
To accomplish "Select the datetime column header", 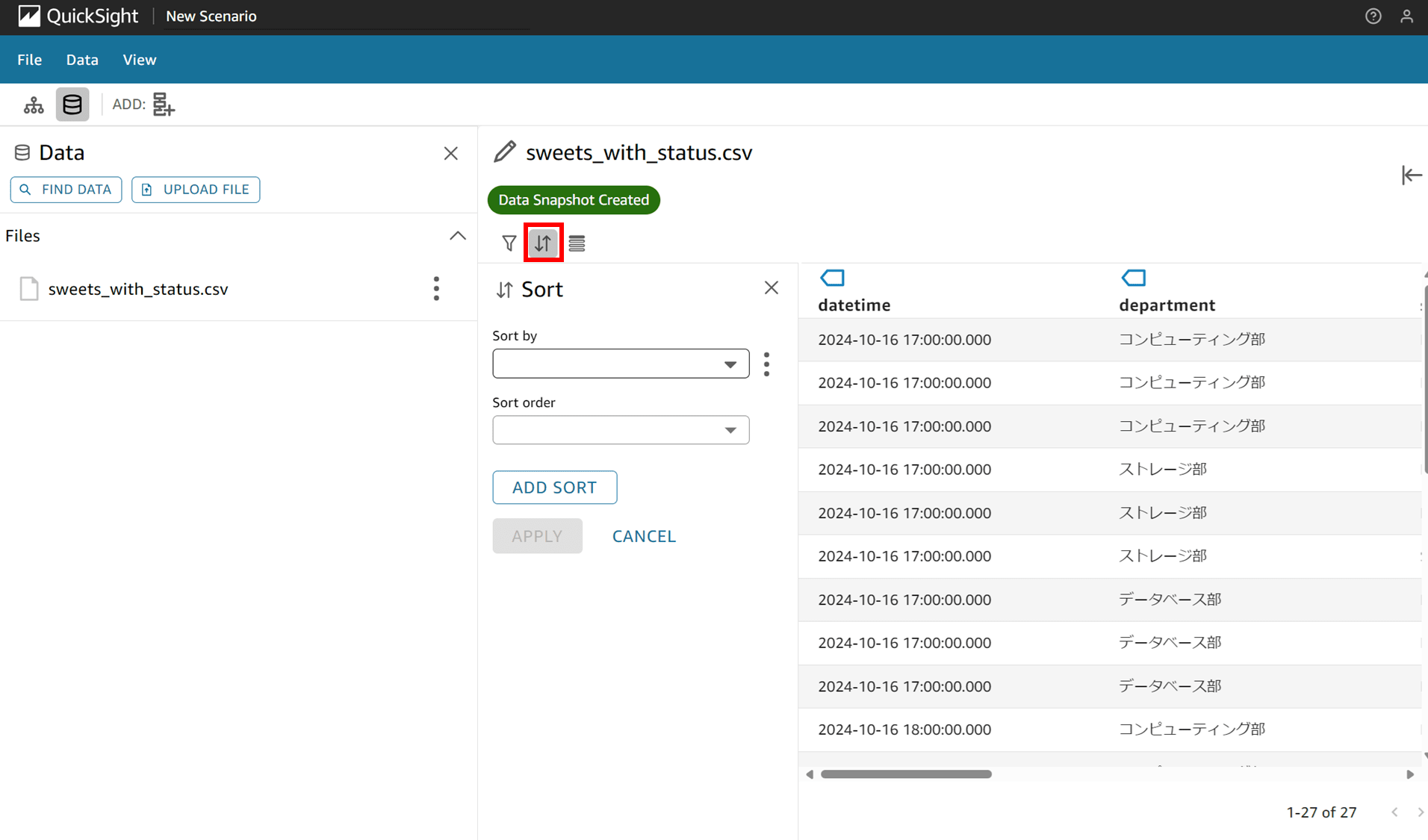I will tap(854, 305).
